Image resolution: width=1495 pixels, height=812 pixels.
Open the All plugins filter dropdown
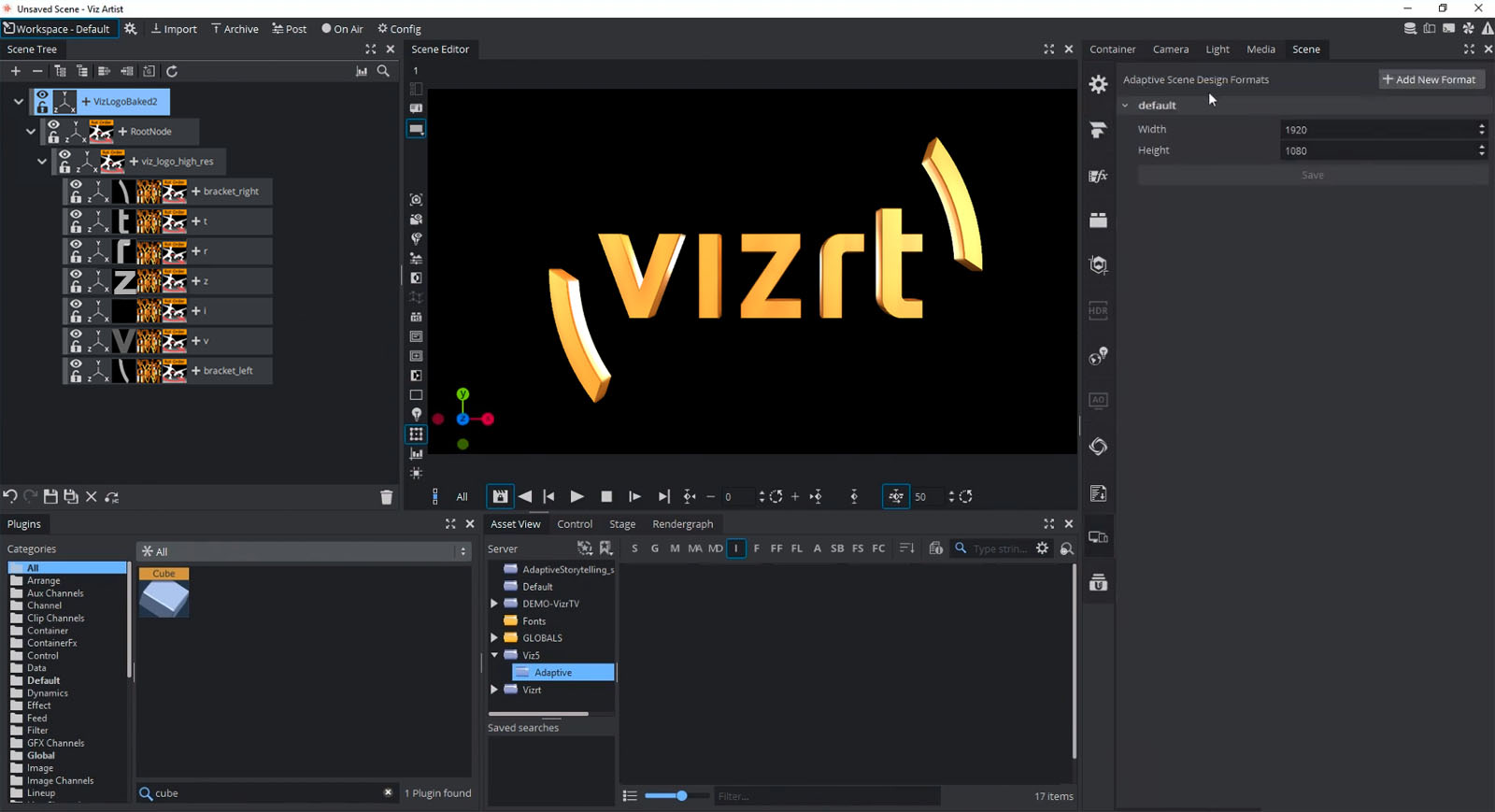303,551
